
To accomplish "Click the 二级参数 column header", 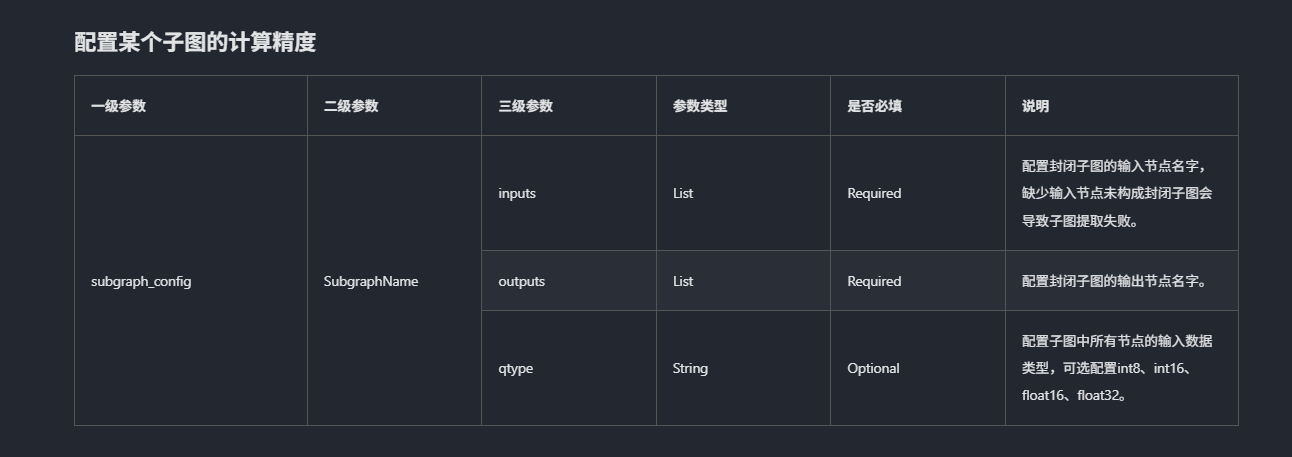I will pos(351,106).
